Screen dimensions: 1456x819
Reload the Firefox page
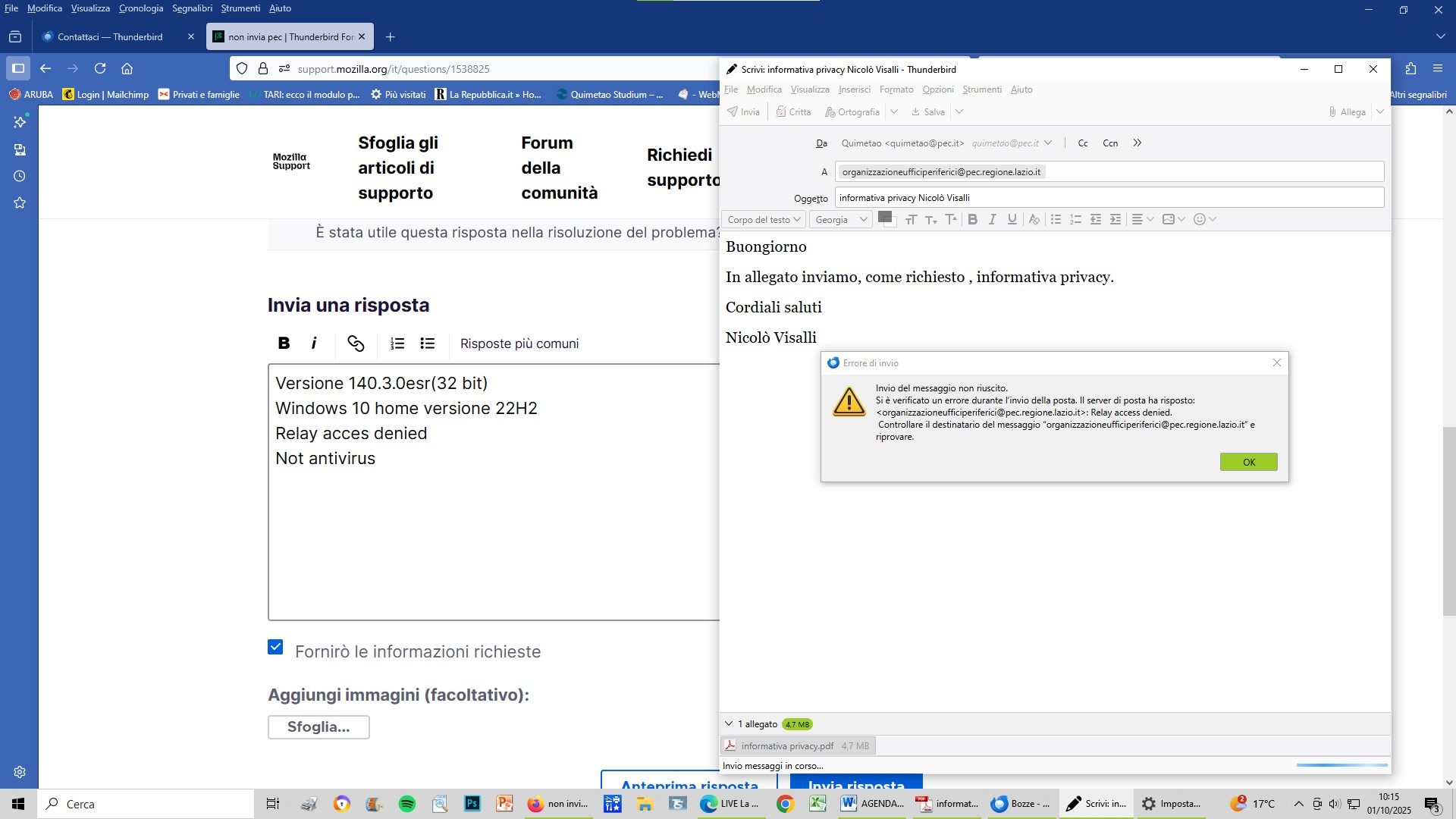(x=100, y=68)
